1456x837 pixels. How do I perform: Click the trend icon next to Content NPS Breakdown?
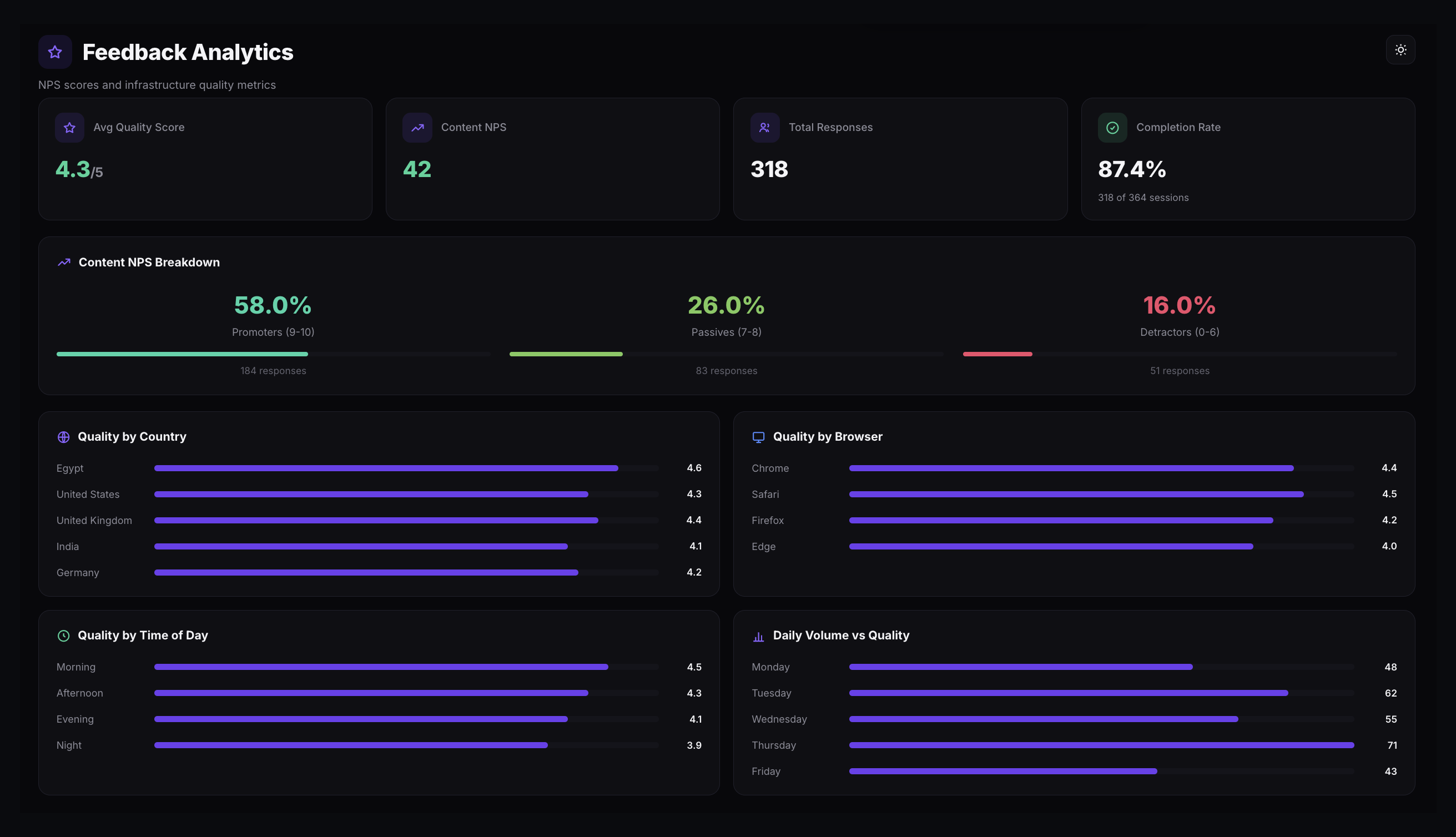coord(64,262)
